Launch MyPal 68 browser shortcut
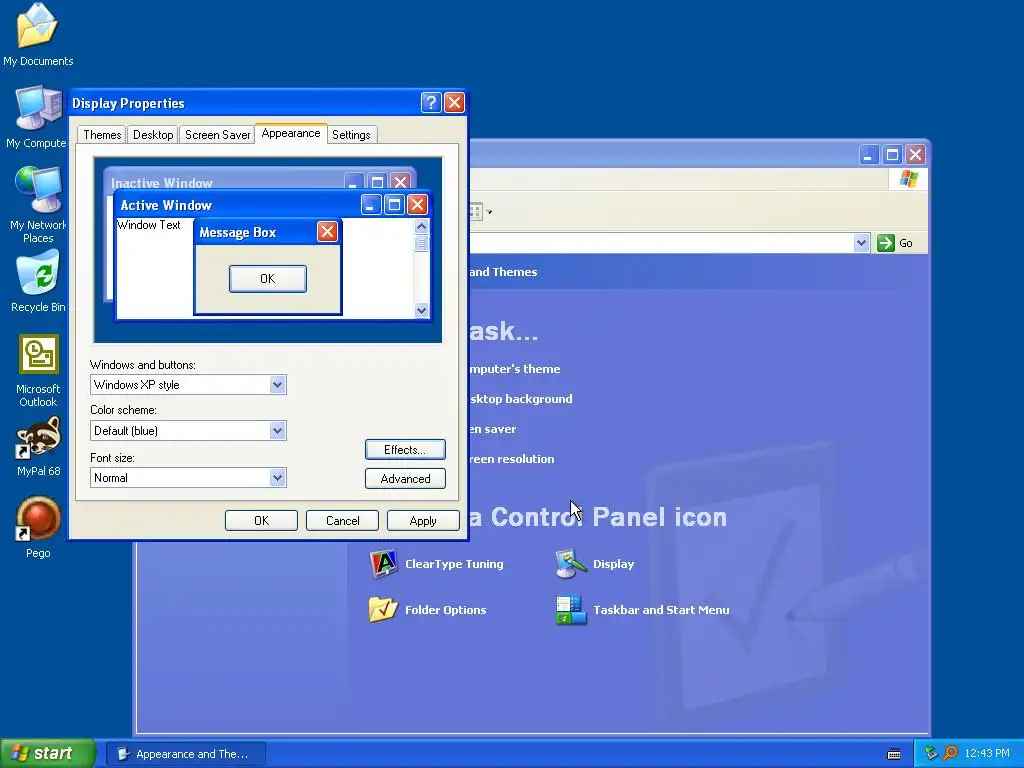Screen dimensions: 1024x768 [38, 447]
